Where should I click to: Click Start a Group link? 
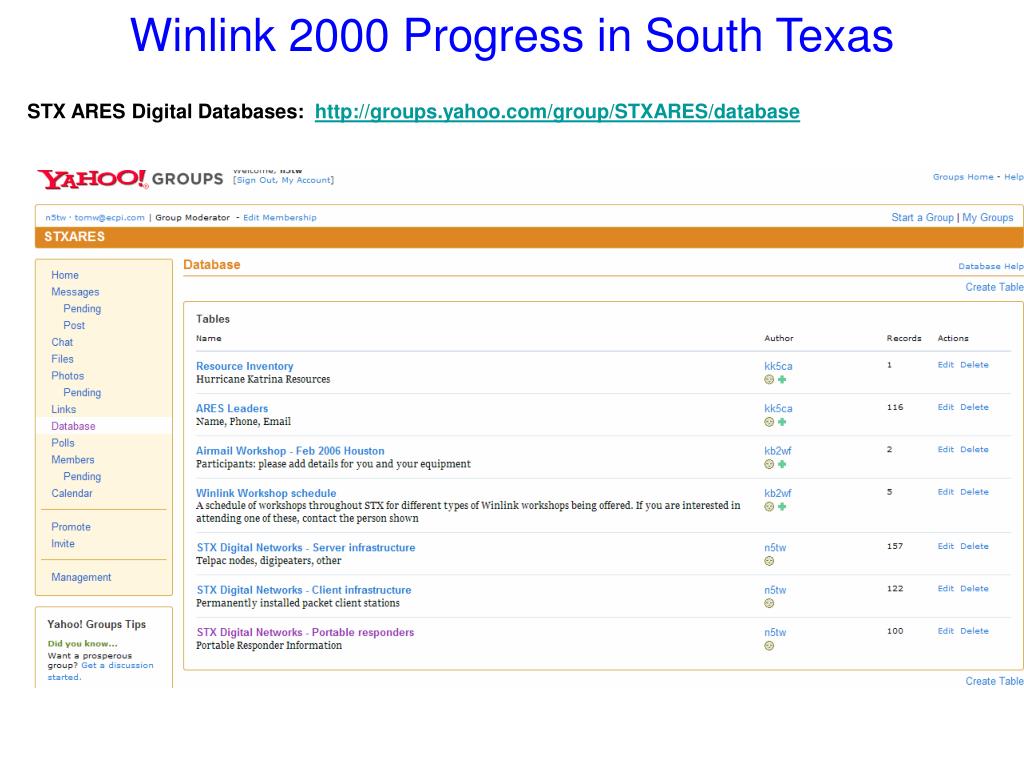tap(922, 217)
